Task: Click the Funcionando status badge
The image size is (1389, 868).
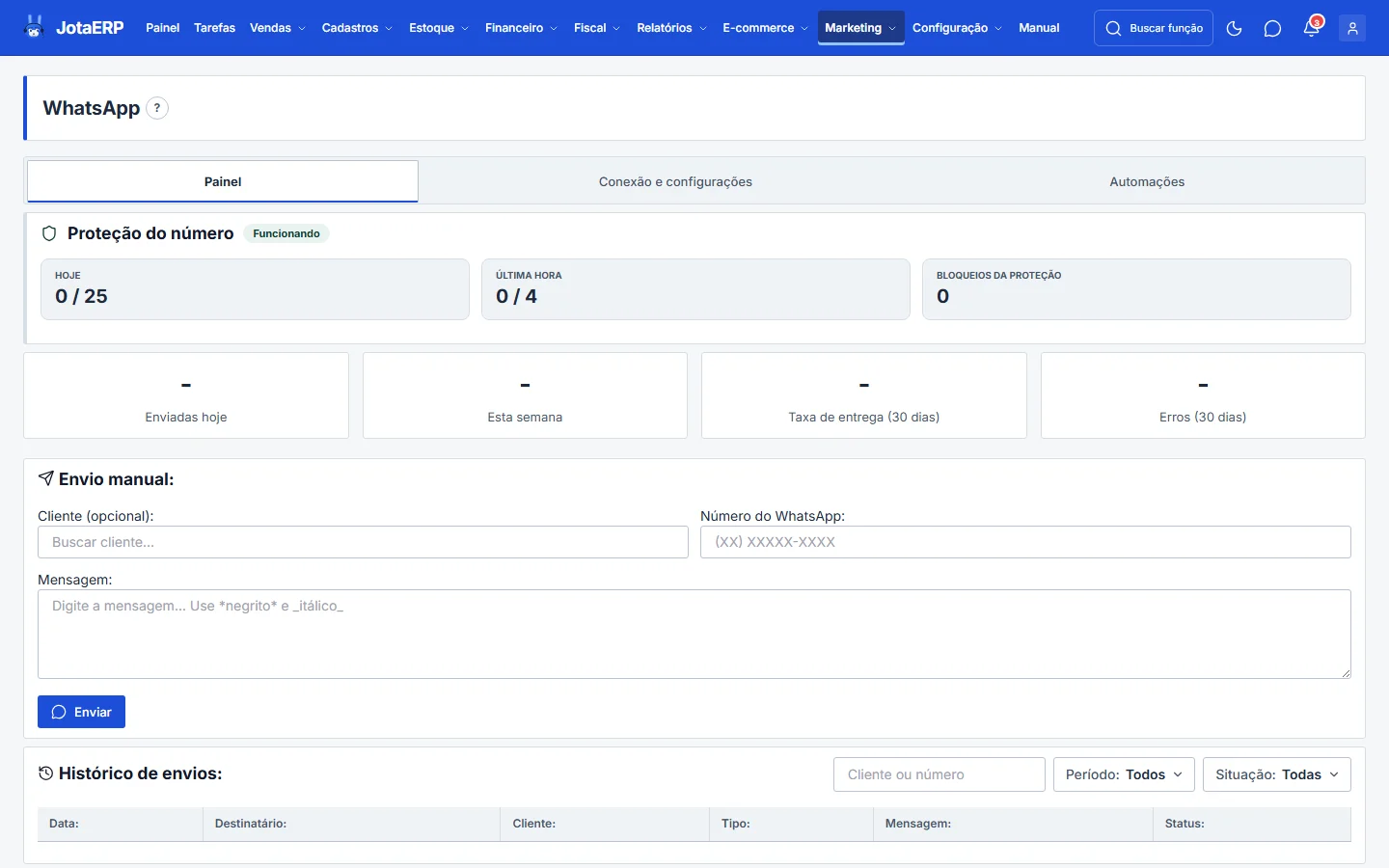Action: 286,233
